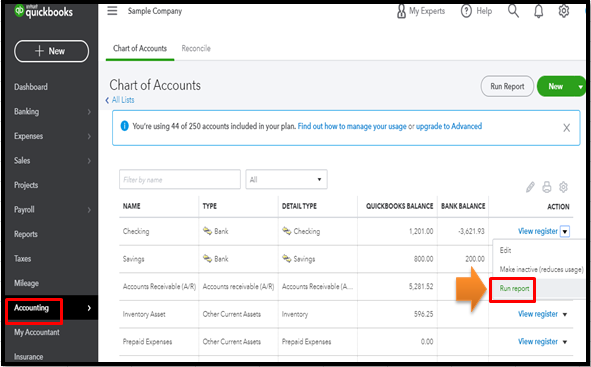Open the hamburger menu beside Sample Company
591x367 pixels.
[112, 11]
